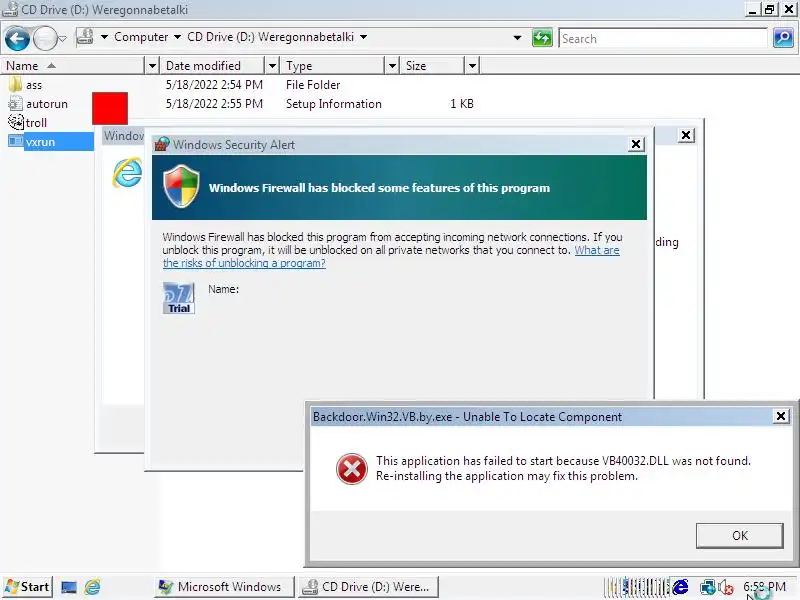Select the autorun setup file icon

click(x=15, y=104)
